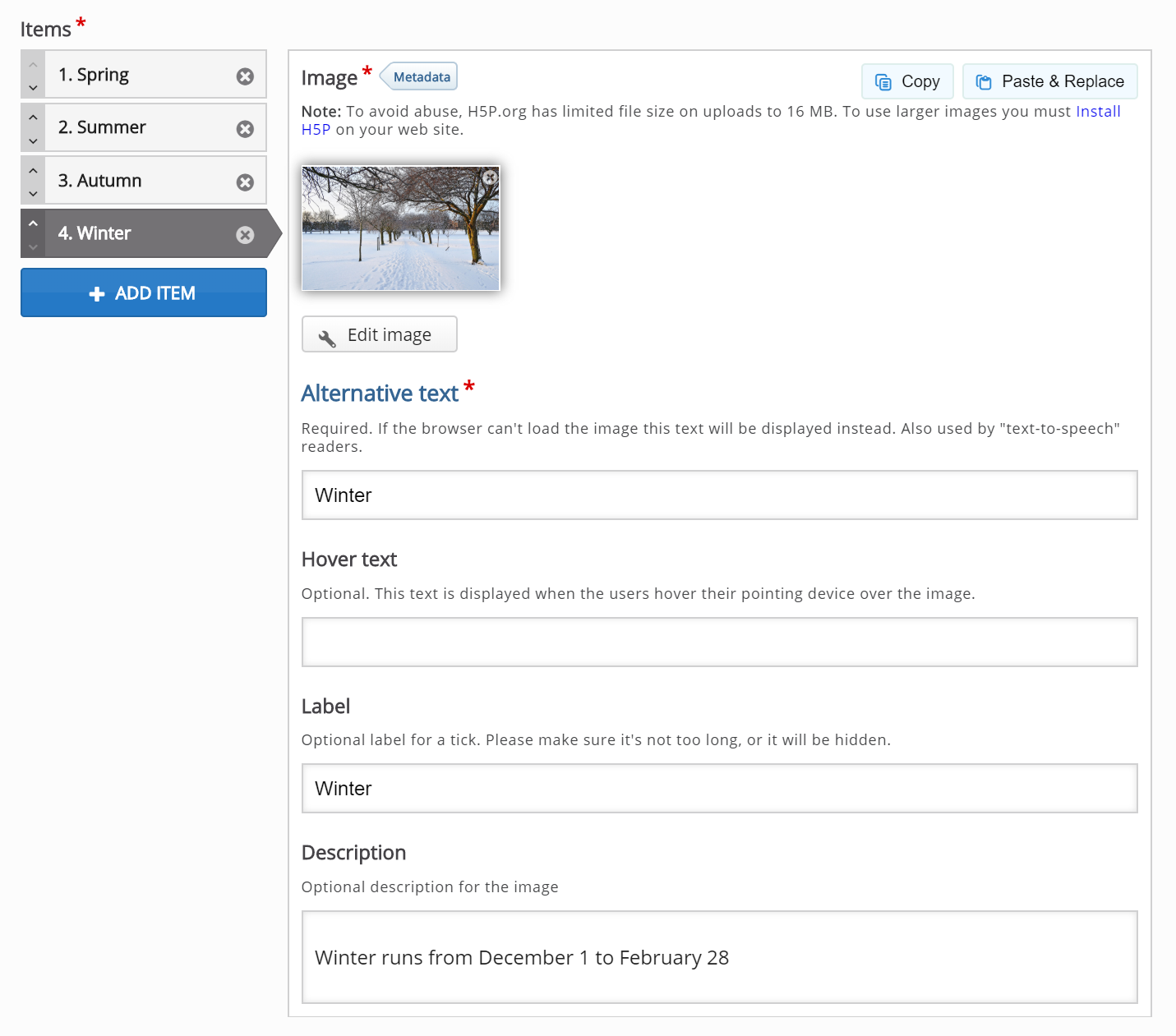The width and height of the screenshot is (1176, 1036).
Task: Focus the Alternative text field
Action: point(719,495)
